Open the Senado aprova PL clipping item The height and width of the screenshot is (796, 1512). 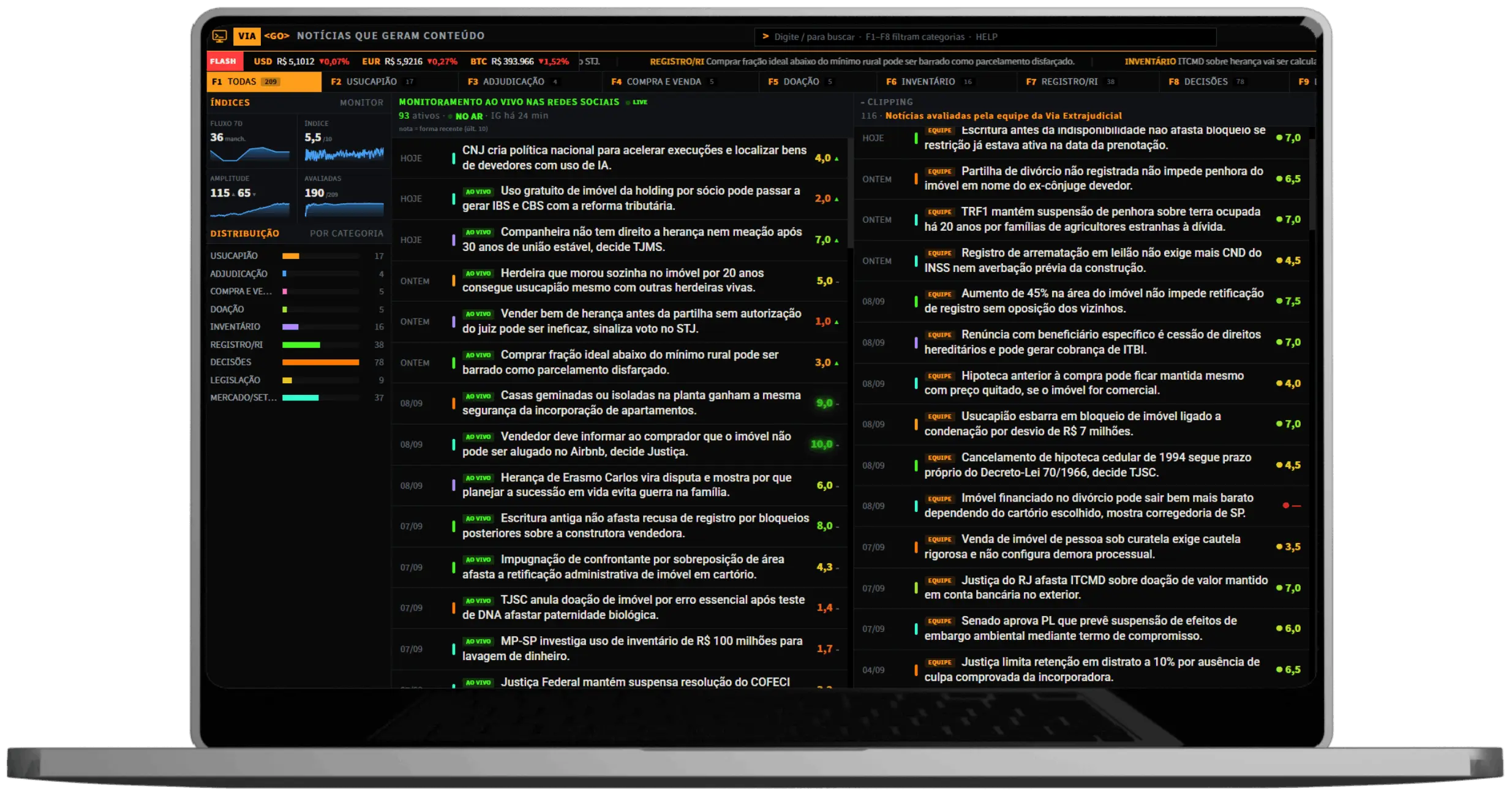(1082, 628)
